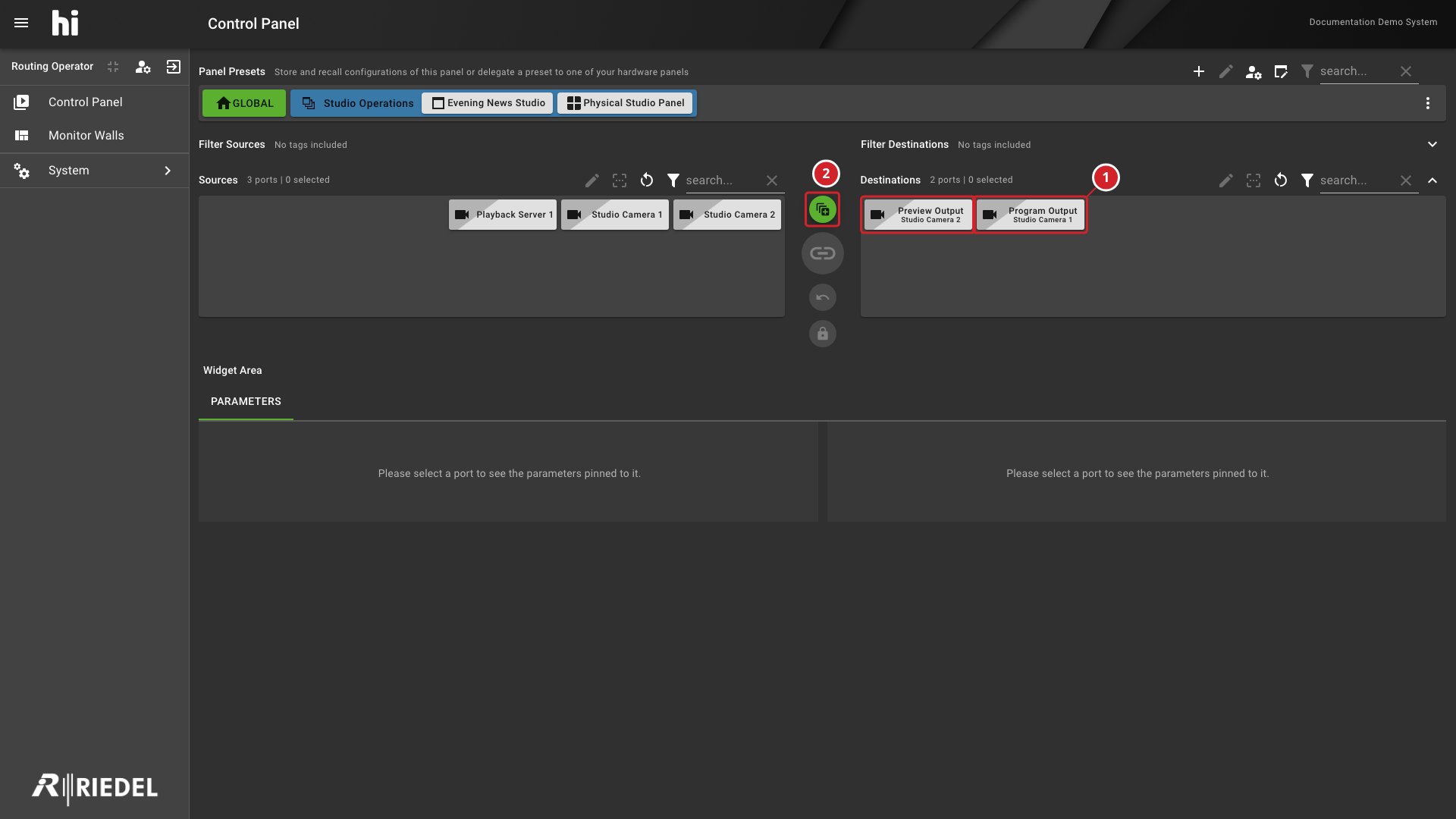Collapse the Destinations panel chevron

pyautogui.click(x=1432, y=180)
